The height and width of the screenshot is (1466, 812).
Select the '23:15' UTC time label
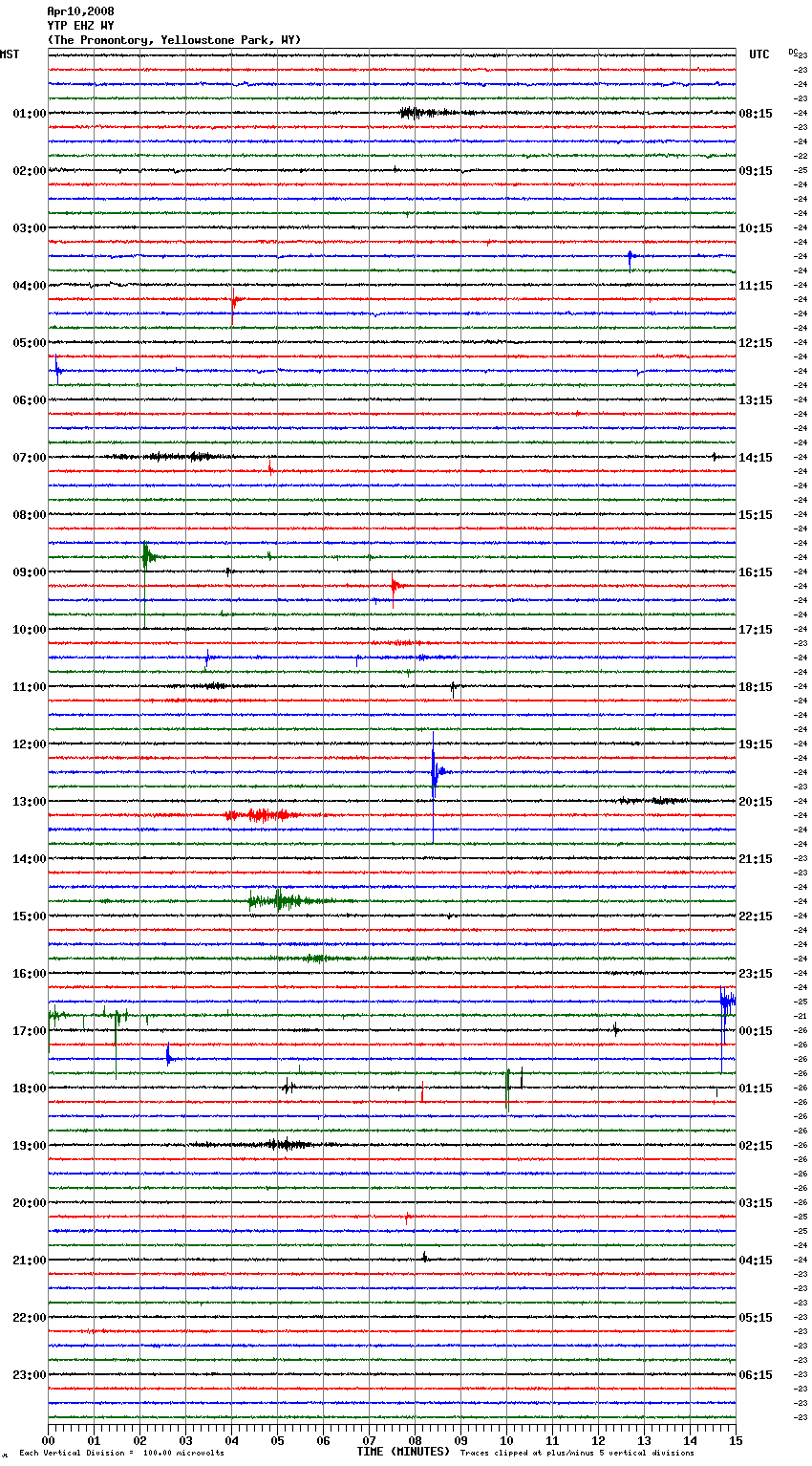click(x=756, y=974)
